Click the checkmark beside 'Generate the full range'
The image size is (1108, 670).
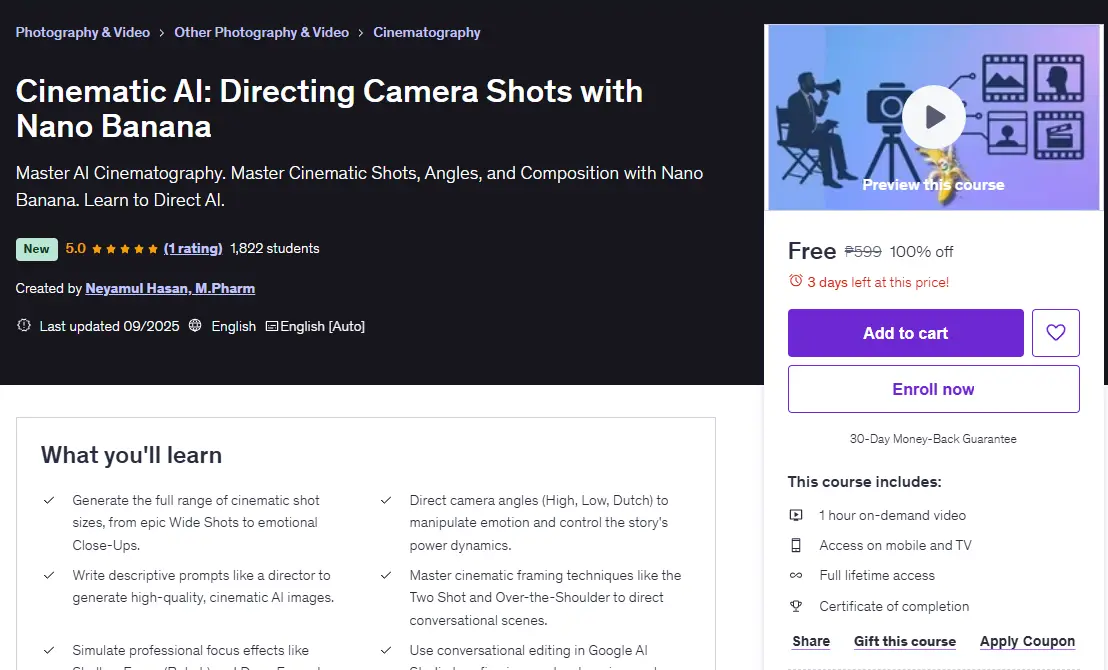pos(49,500)
